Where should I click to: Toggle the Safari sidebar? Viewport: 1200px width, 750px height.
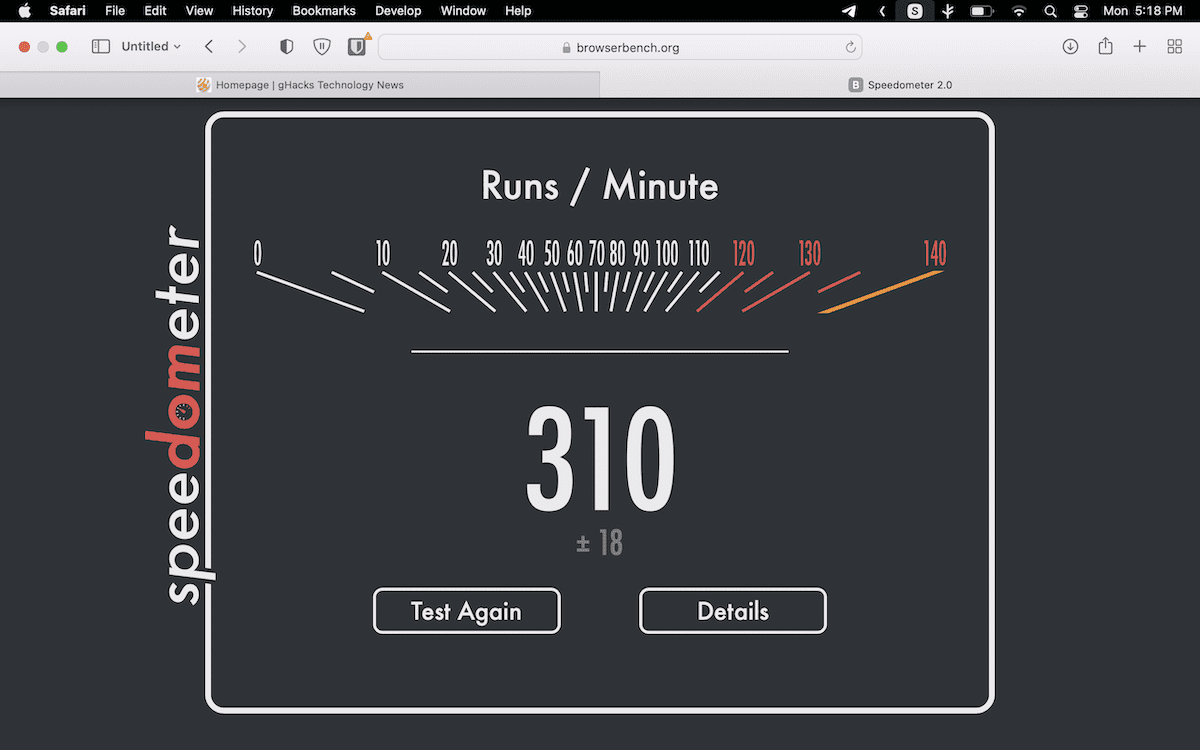[101, 47]
